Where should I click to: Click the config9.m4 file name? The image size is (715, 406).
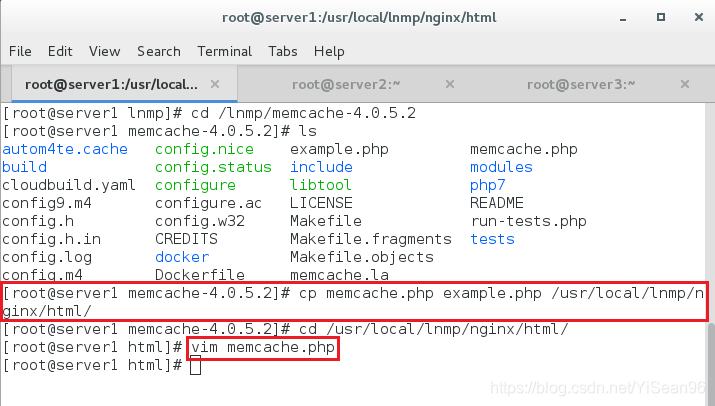pos(47,203)
